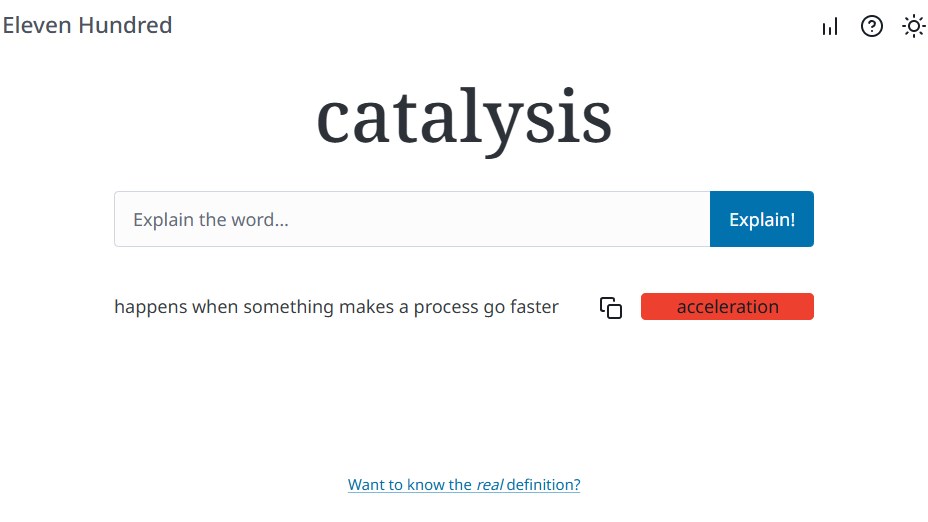The width and height of the screenshot is (928, 522).
Task: Click the duplicate-squares icon beside the explanation
Action: click(611, 308)
